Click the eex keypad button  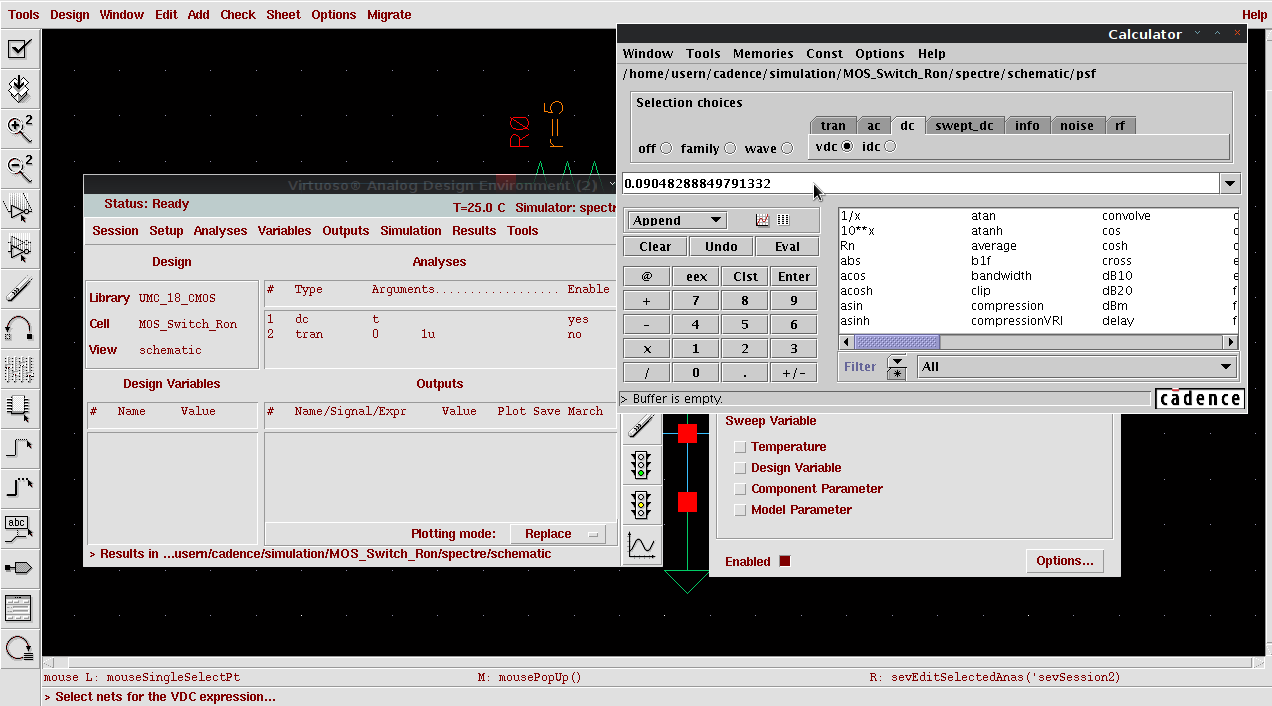[696, 277]
